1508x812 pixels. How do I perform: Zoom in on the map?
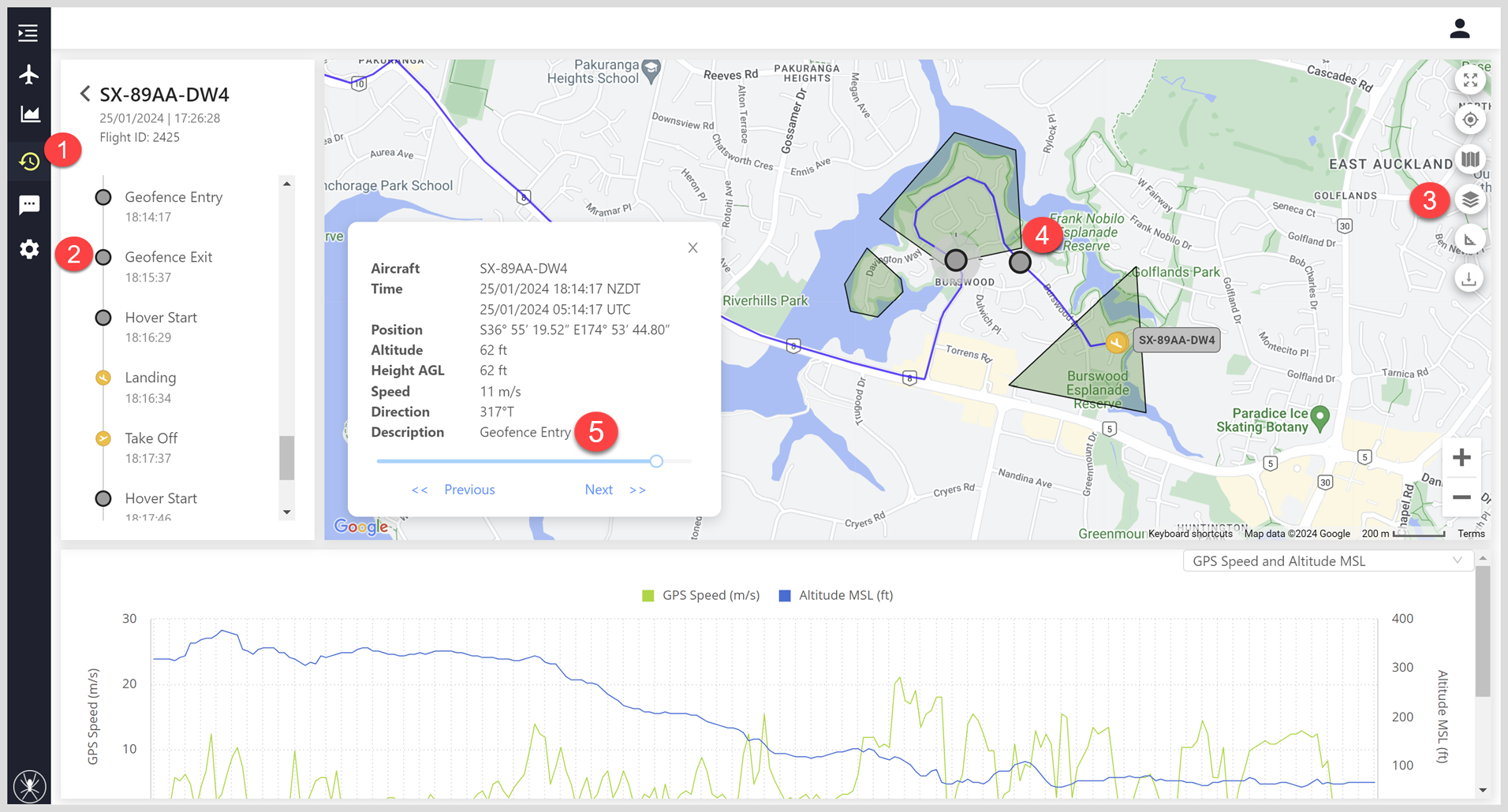1461,457
